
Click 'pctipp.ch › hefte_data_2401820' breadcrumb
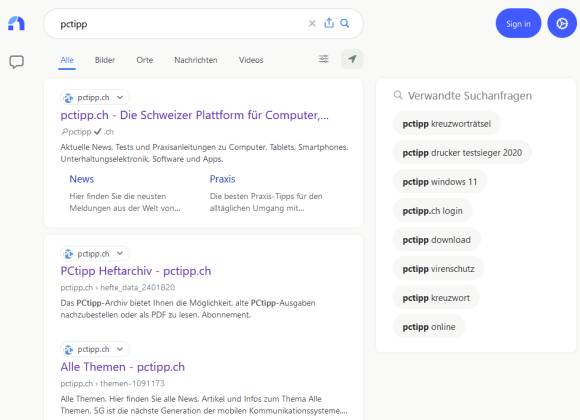[118, 287]
